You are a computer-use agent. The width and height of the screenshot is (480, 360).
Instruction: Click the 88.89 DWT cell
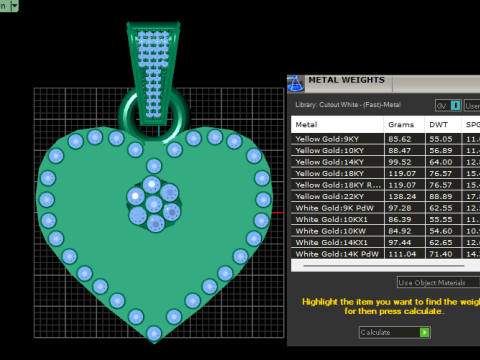pyautogui.click(x=443, y=197)
